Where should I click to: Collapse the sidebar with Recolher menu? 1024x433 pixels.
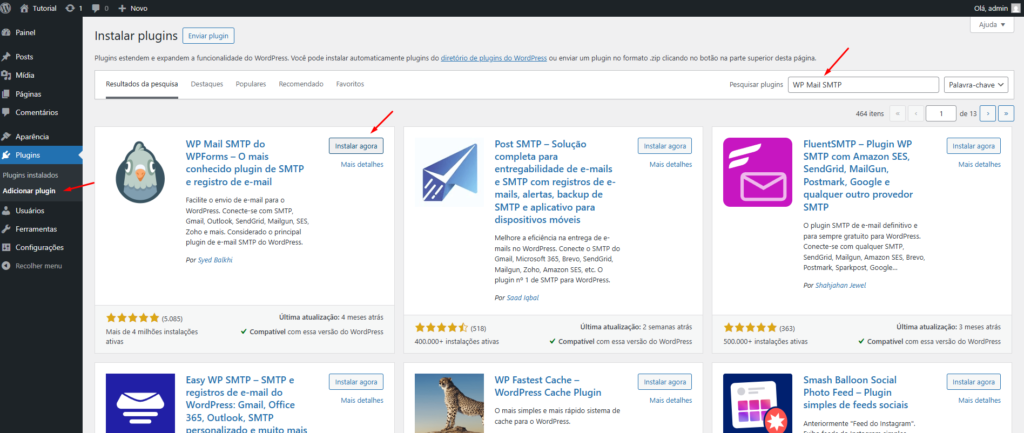pos(41,266)
